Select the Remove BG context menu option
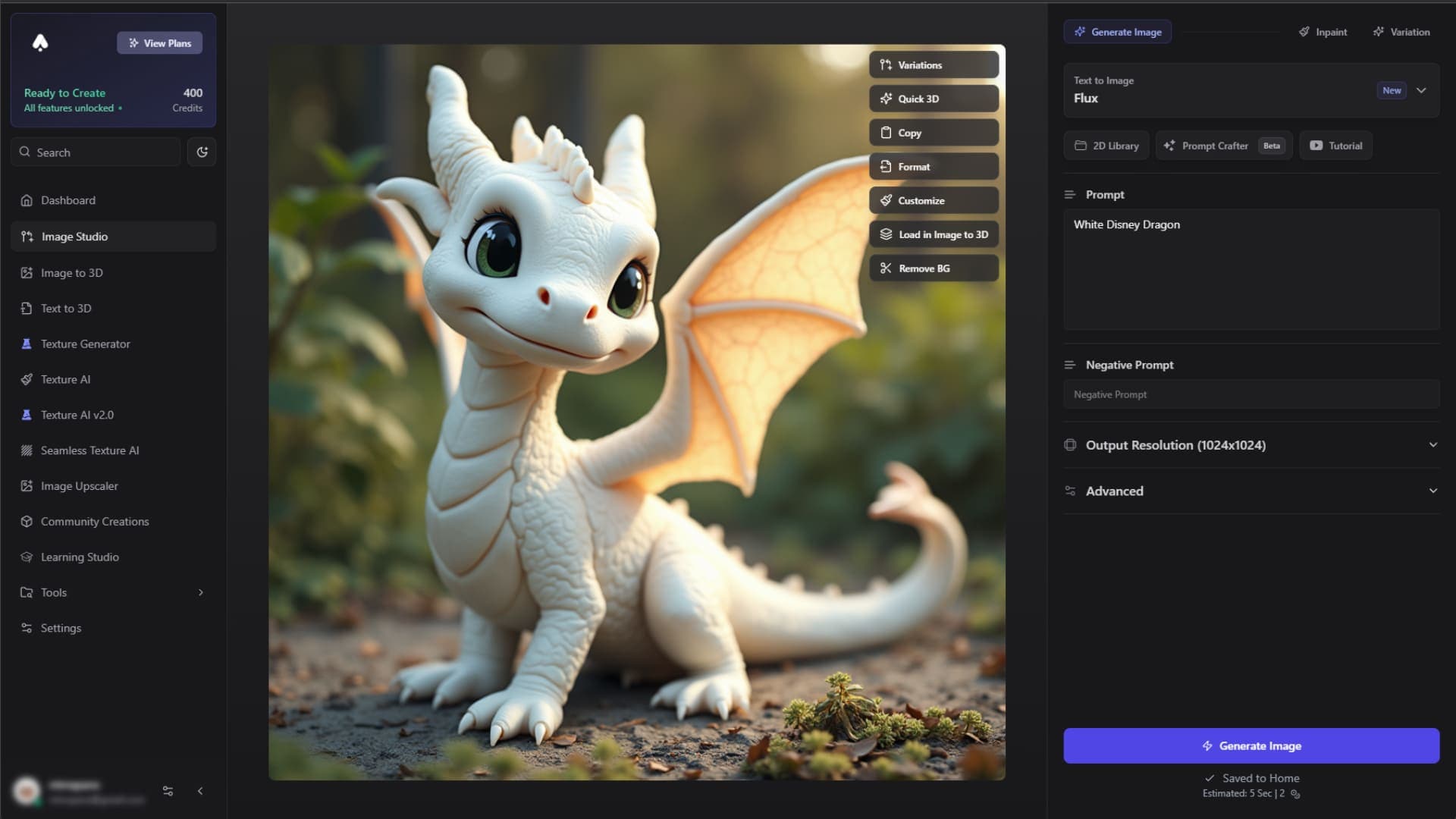Image resolution: width=1456 pixels, height=819 pixels. [x=932, y=268]
